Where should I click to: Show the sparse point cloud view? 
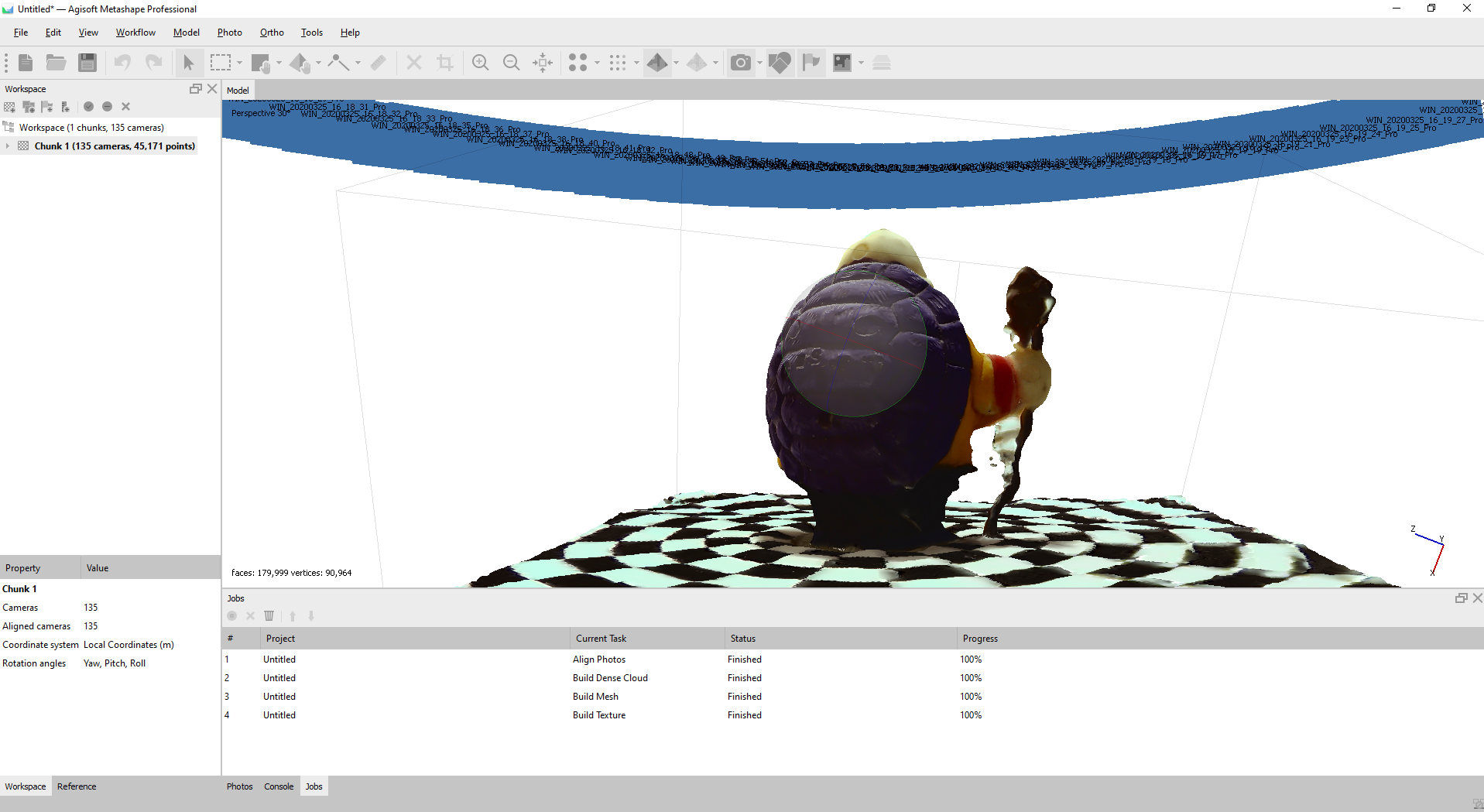(x=577, y=63)
